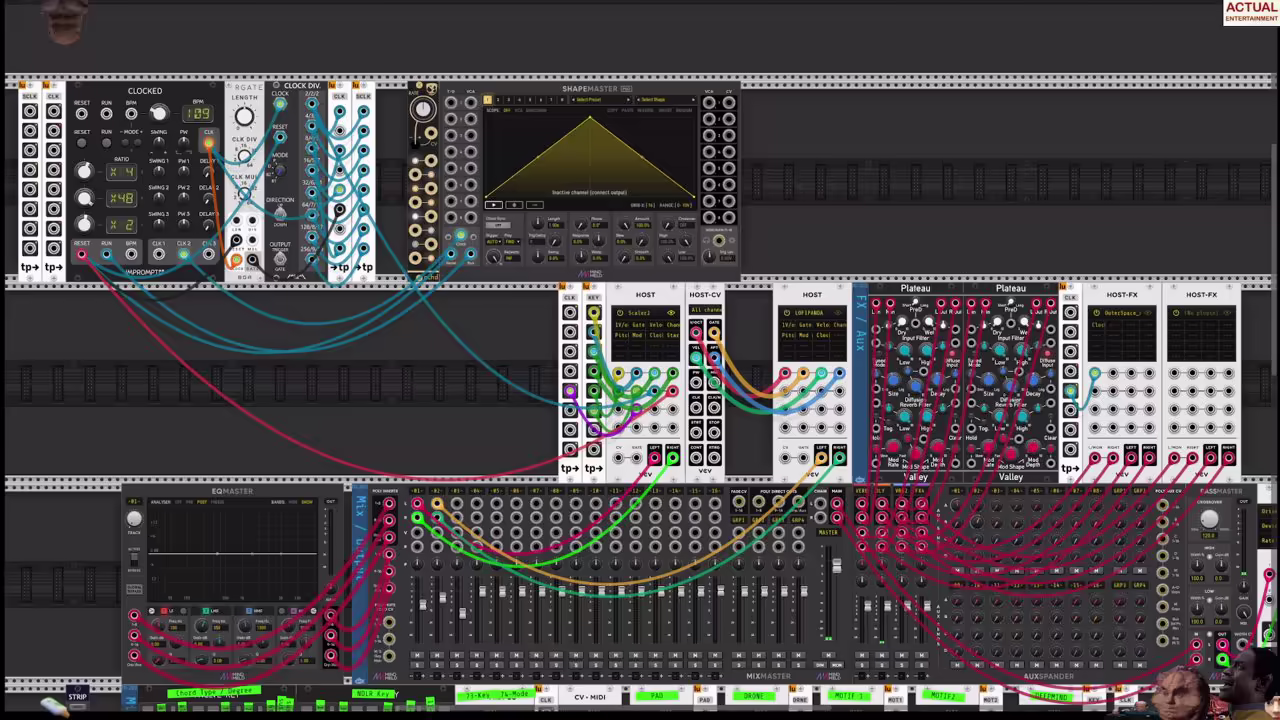
Task: Click next-shape arrow in ShapeMaster
Action: [x=693, y=100]
